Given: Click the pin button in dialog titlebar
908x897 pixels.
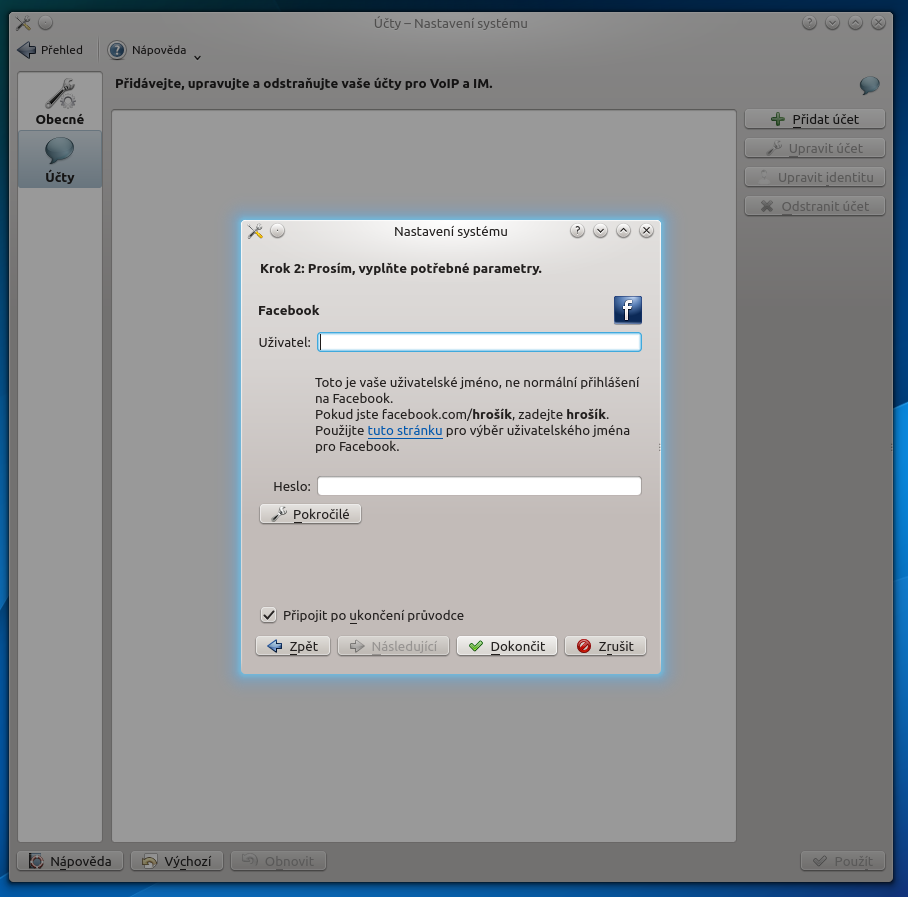Looking at the screenshot, I should pyautogui.click(x=278, y=231).
